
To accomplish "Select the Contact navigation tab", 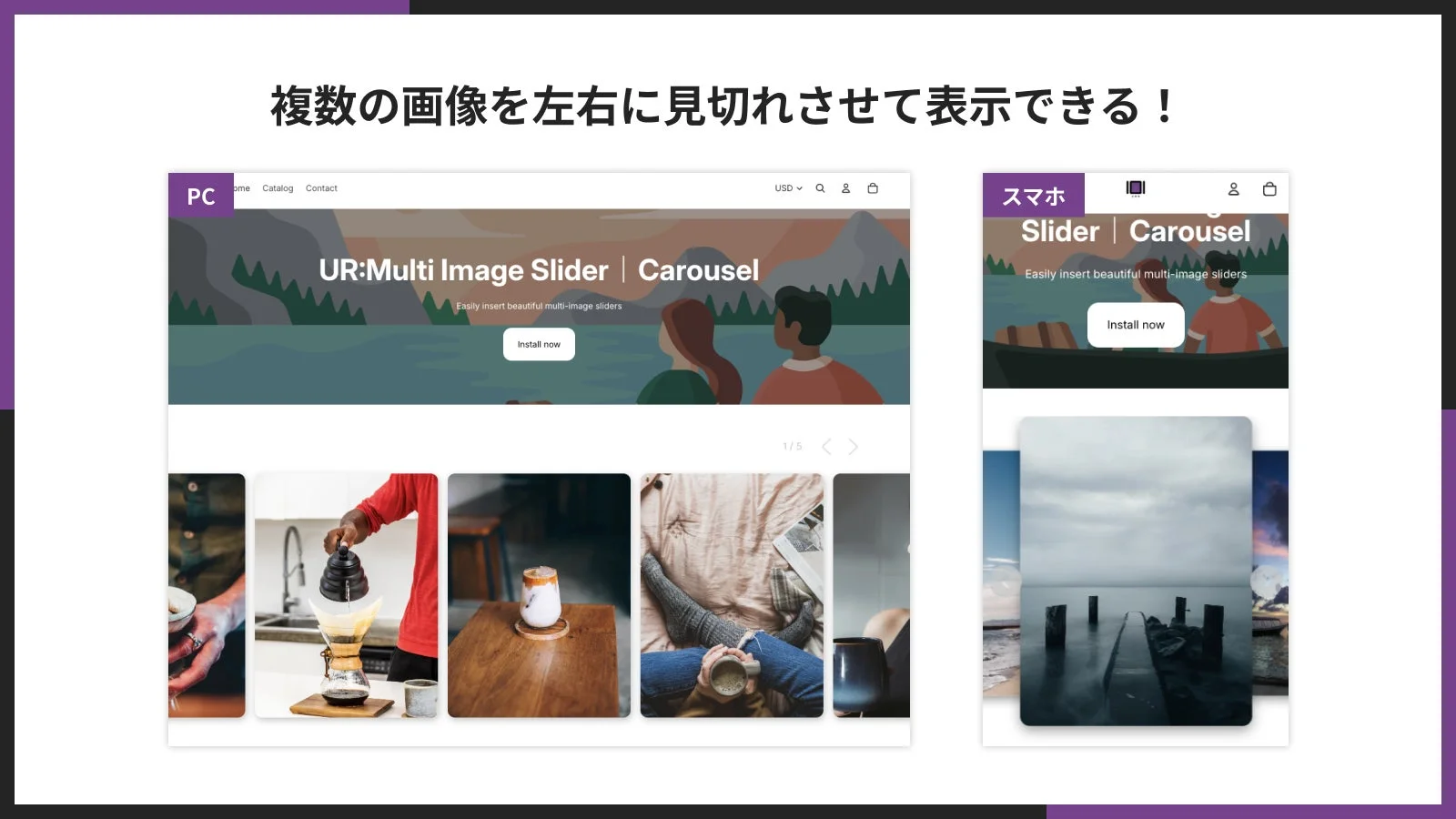I will click(321, 188).
